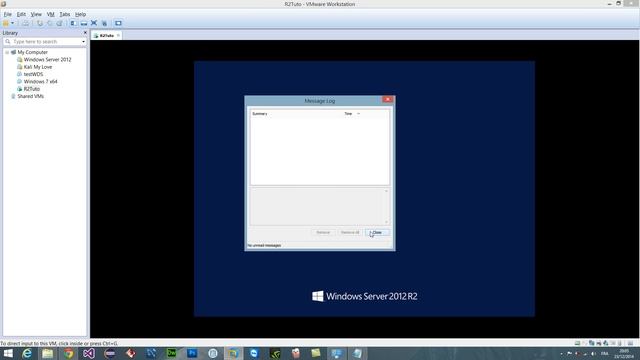This screenshot has width=640, height=360.
Task: Toggle the show library toolbar icon
Action: (x=73, y=23)
